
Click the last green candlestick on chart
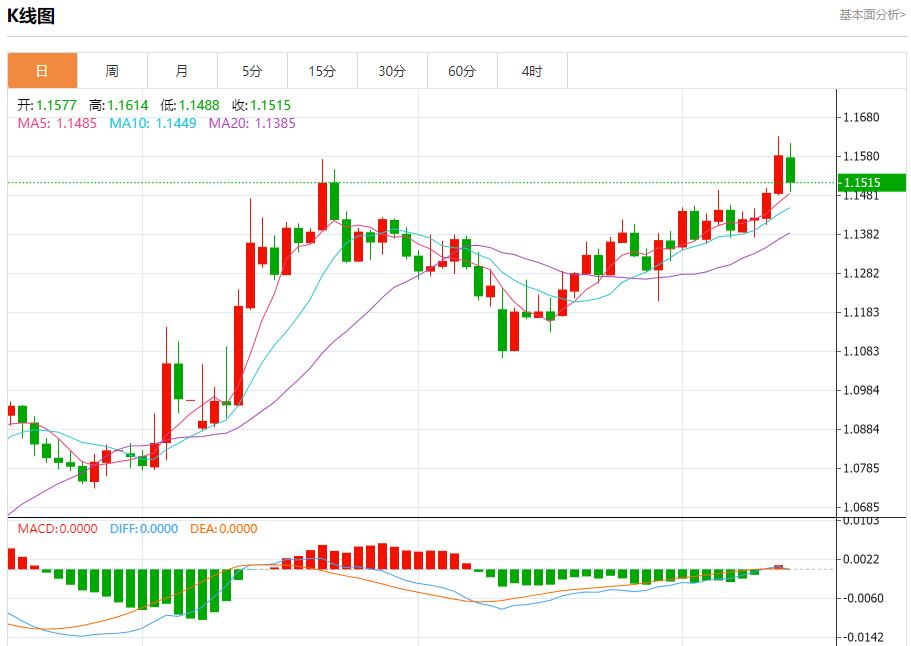click(790, 169)
